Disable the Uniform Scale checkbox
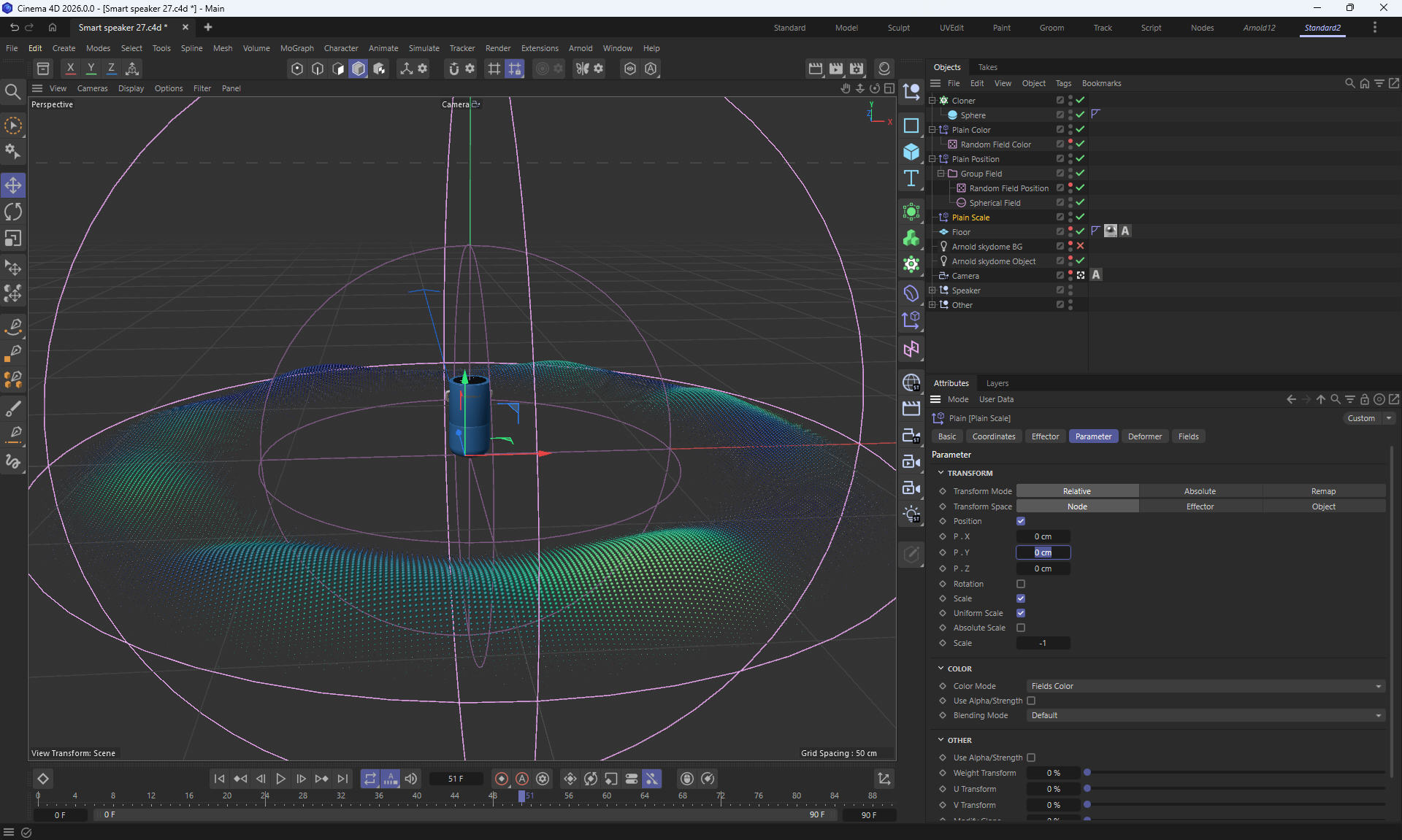 (x=1021, y=613)
